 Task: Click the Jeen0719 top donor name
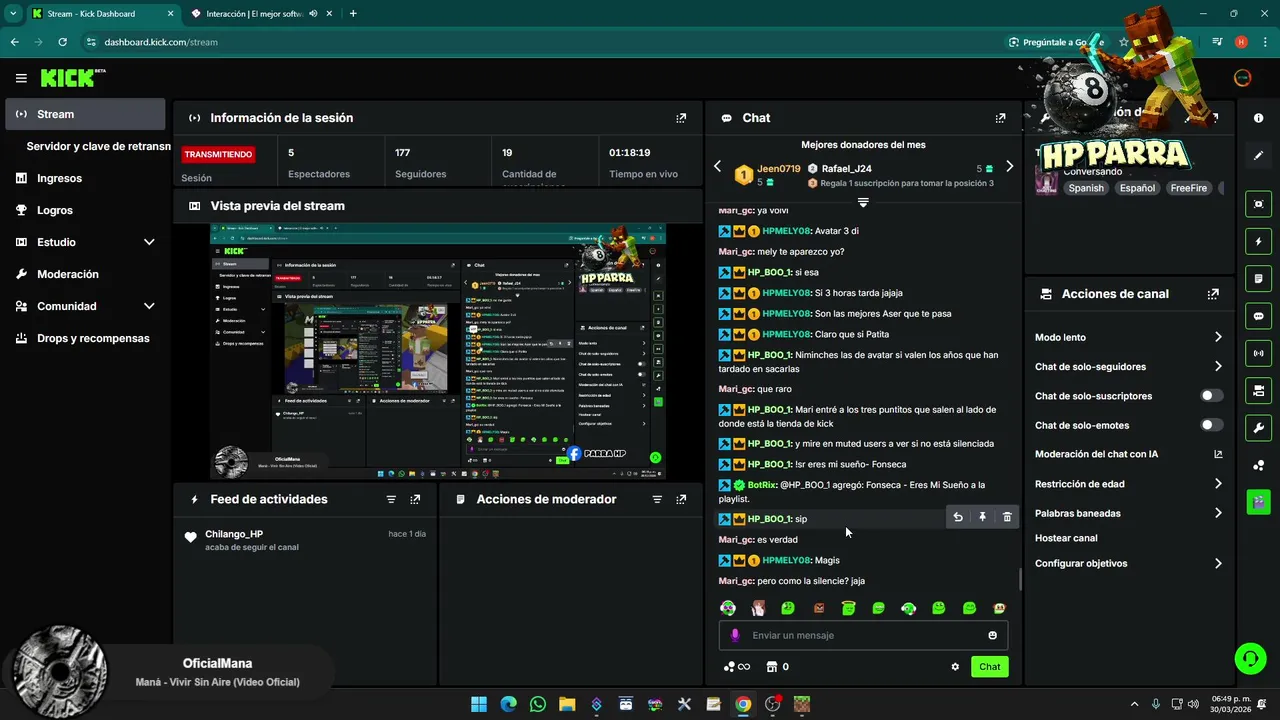tap(779, 169)
